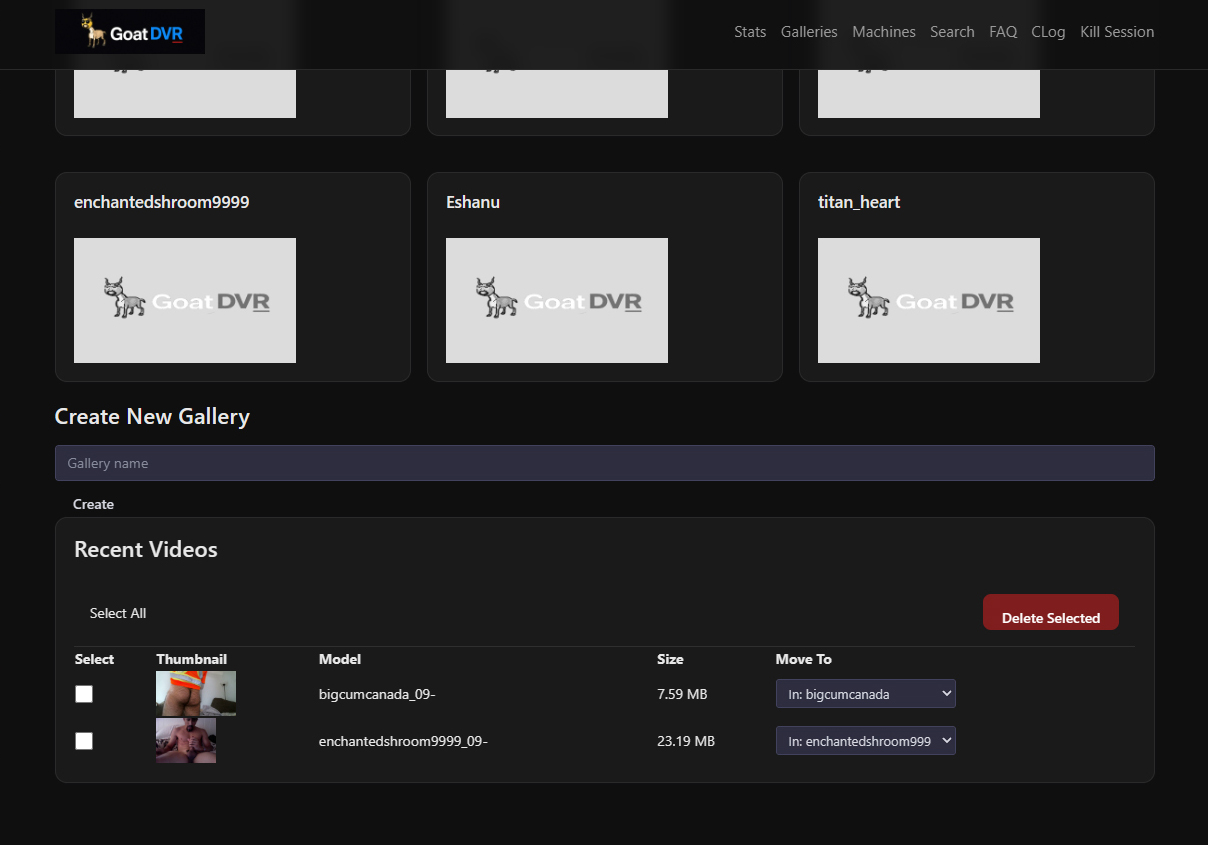Open Move To dropdown for bigcumcanada_09-
1208x845 pixels.
click(866, 694)
